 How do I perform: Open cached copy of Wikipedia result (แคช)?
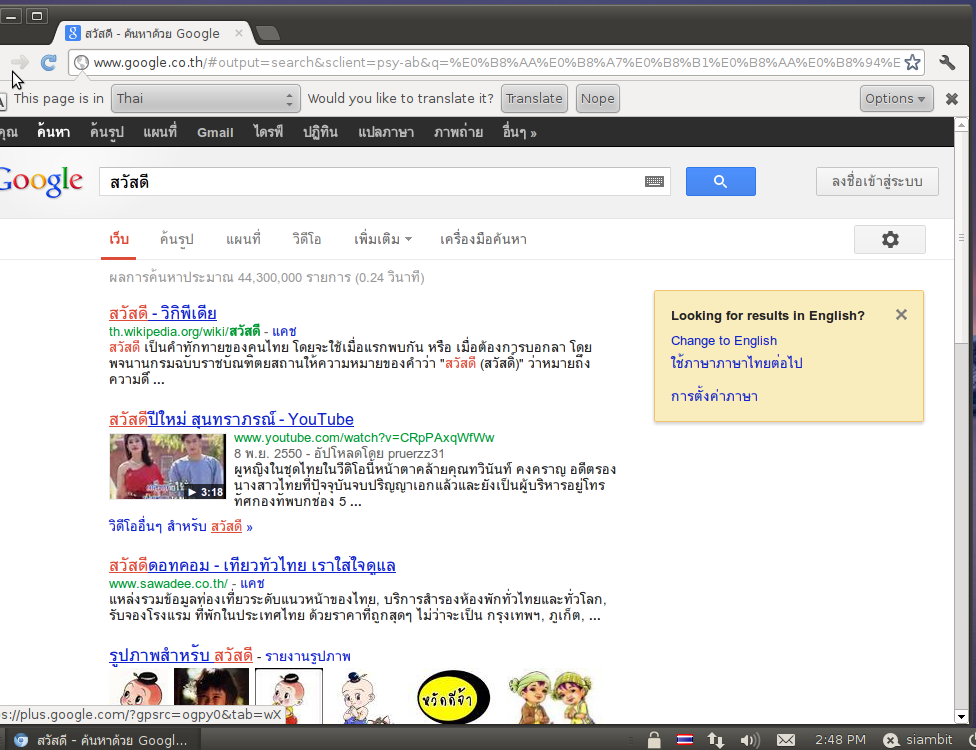(284, 331)
